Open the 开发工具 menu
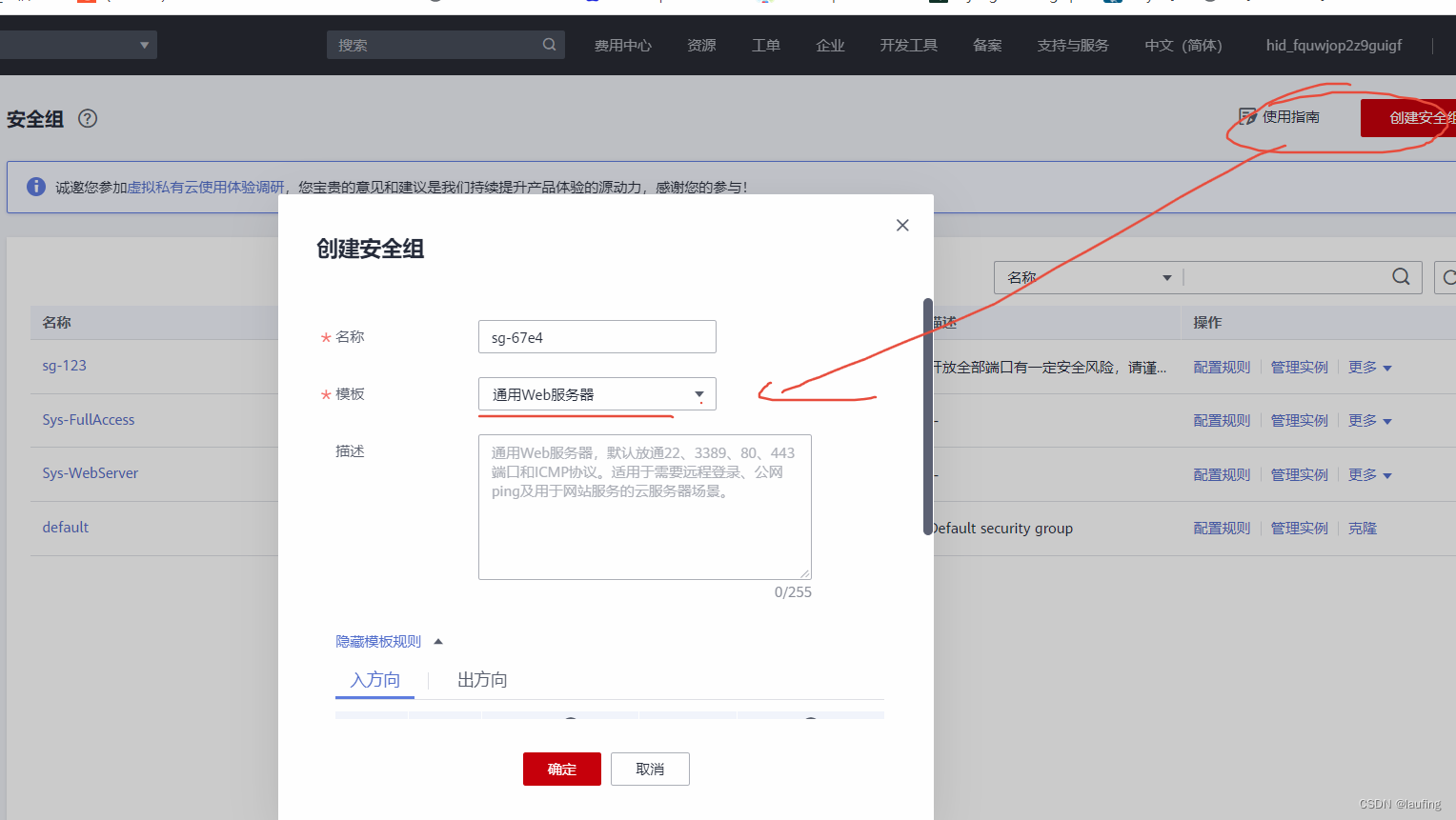The height and width of the screenshot is (820, 1456). click(x=909, y=46)
